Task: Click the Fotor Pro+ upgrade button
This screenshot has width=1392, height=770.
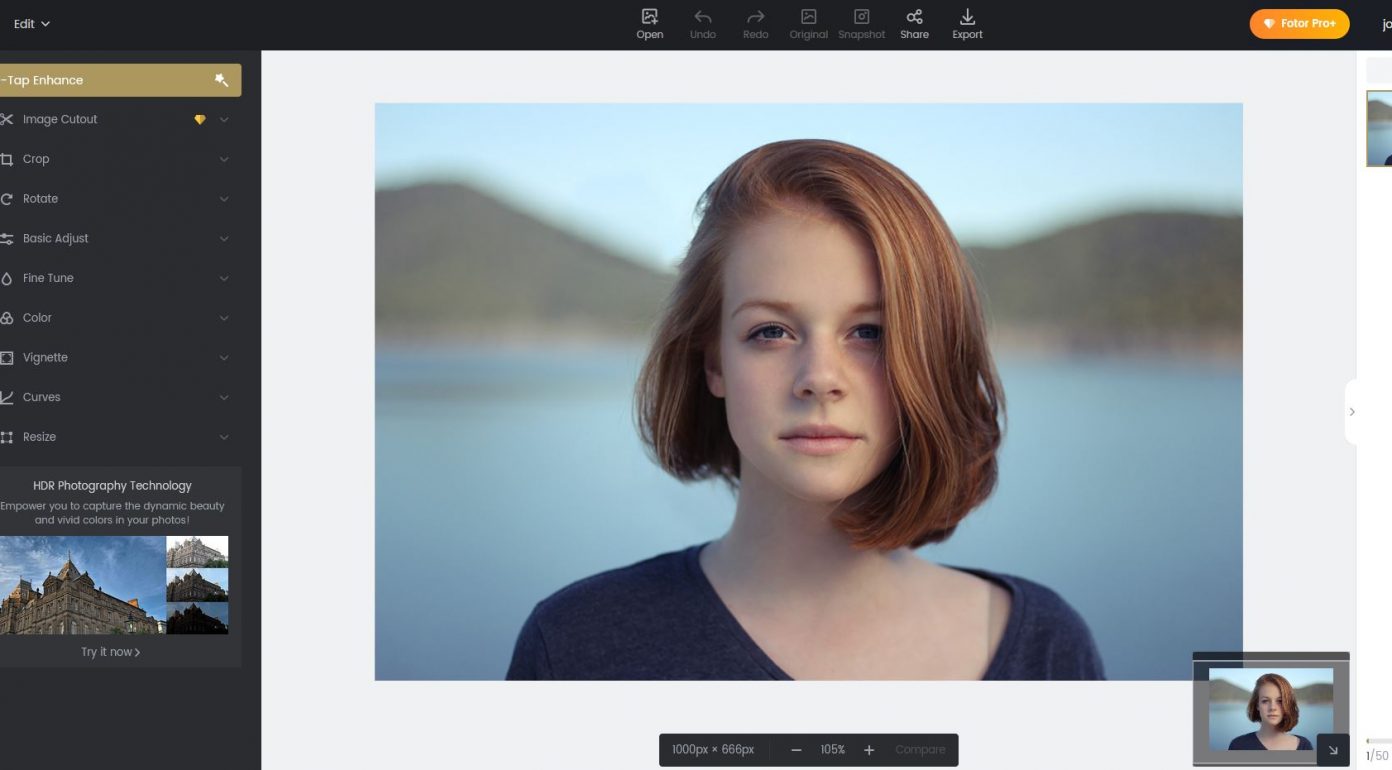Action: pyautogui.click(x=1299, y=23)
